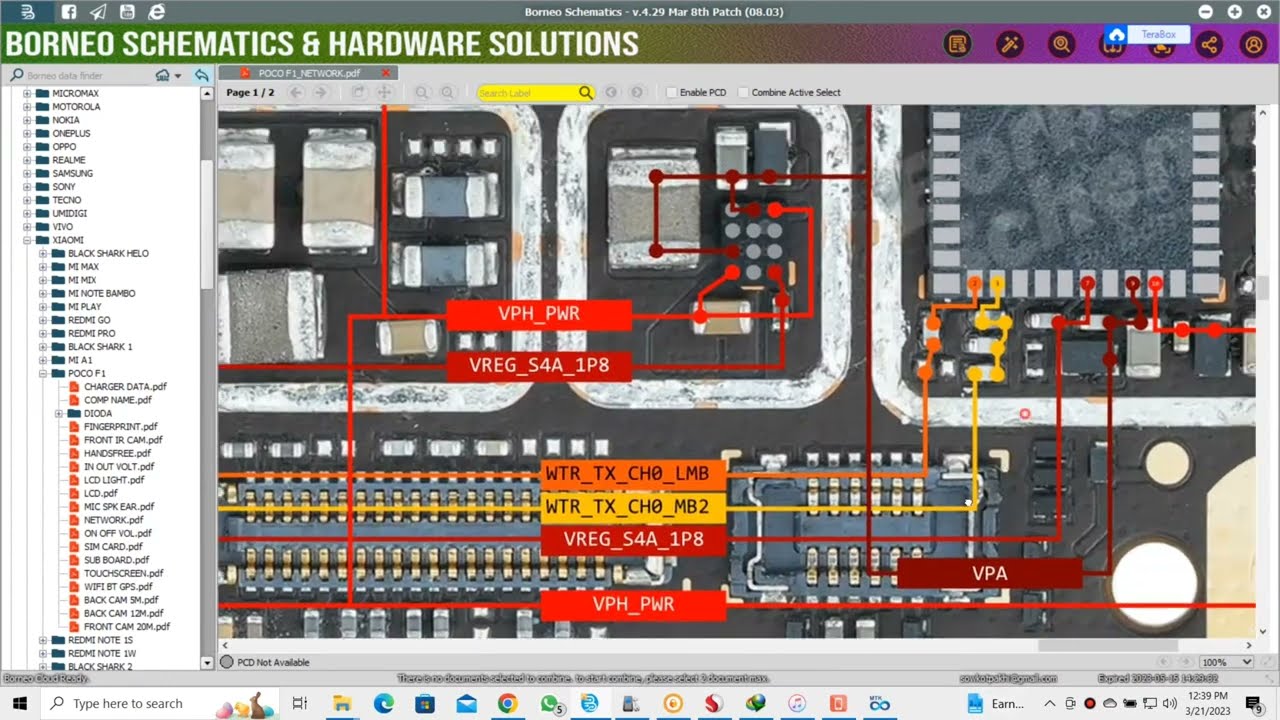This screenshot has width=1280, height=720.
Task: Collapse the POCO F1 folder
Action: 43,373
